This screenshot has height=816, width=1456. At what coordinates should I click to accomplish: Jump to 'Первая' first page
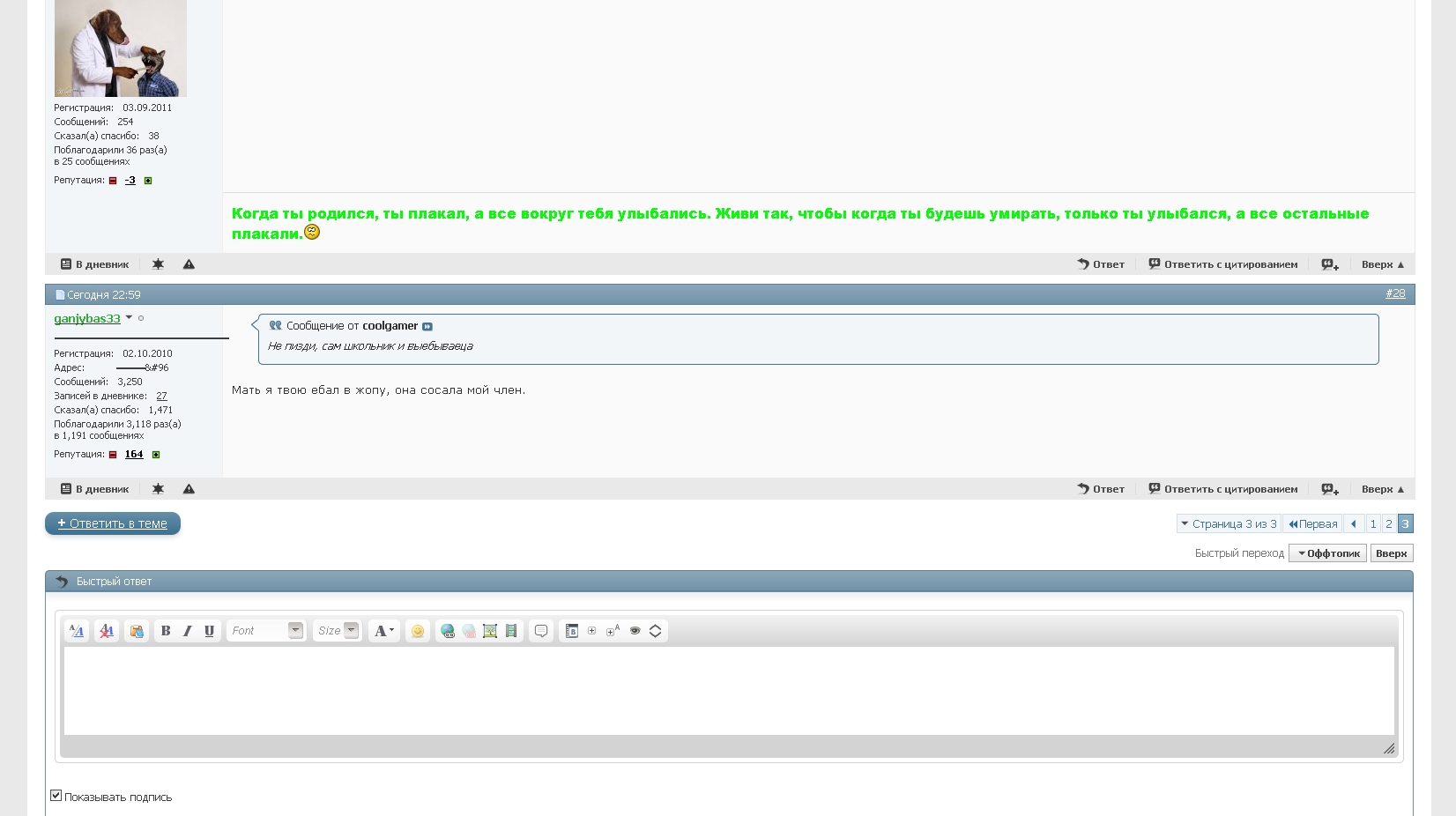coord(1312,524)
